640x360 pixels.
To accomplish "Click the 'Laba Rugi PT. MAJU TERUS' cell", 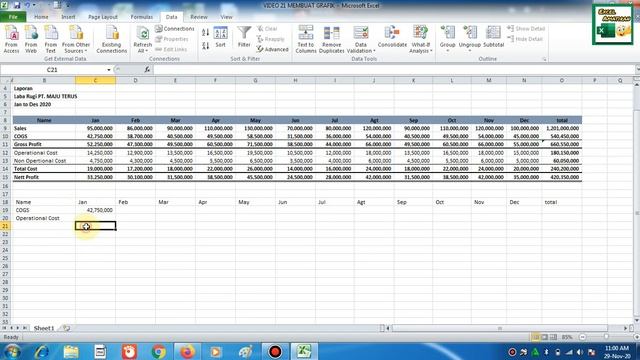I will pyautogui.click(x=45, y=96).
